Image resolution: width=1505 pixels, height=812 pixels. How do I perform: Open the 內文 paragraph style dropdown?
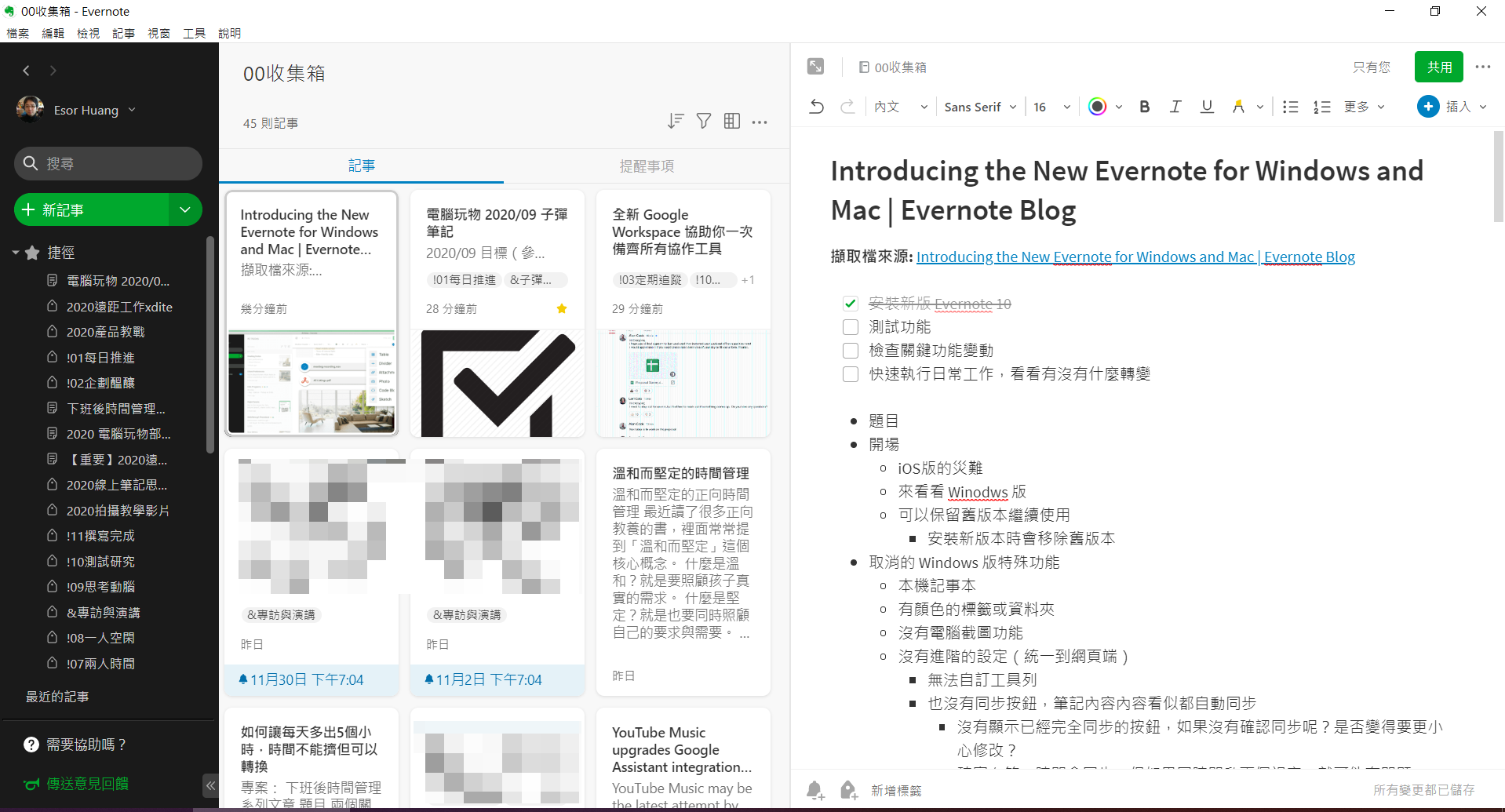point(901,107)
